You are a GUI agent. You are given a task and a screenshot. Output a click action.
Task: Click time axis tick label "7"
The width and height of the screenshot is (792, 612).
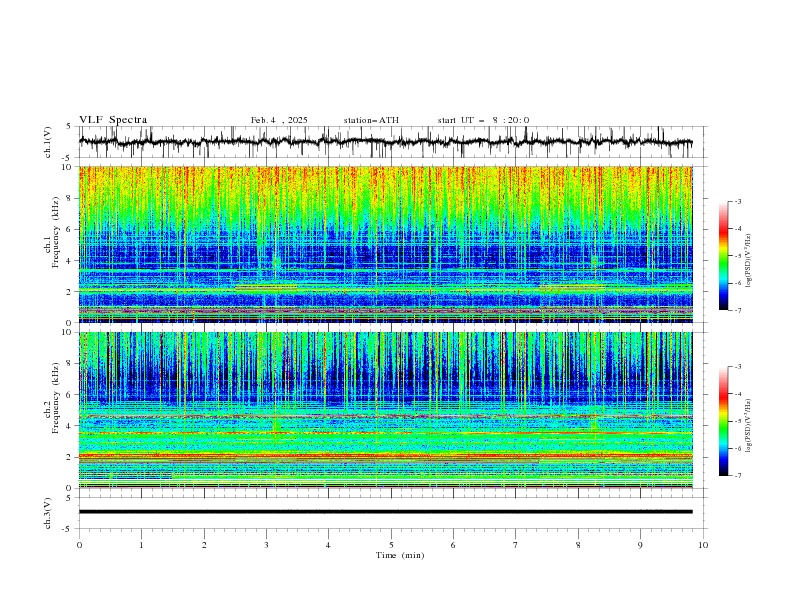(x=516, y=545)
